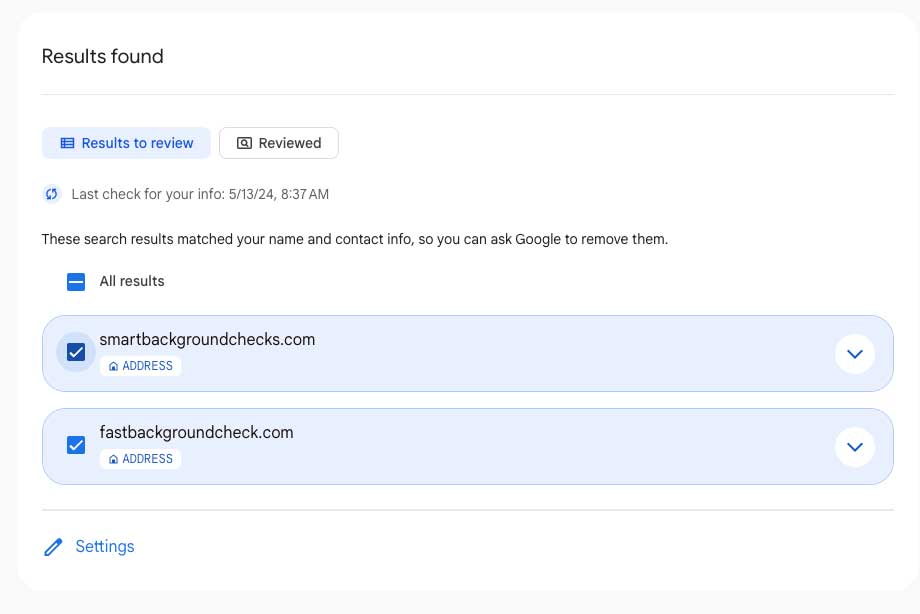
Task: Expand the fastbackgroundcheck.com result details
Action: click(854, 447)
